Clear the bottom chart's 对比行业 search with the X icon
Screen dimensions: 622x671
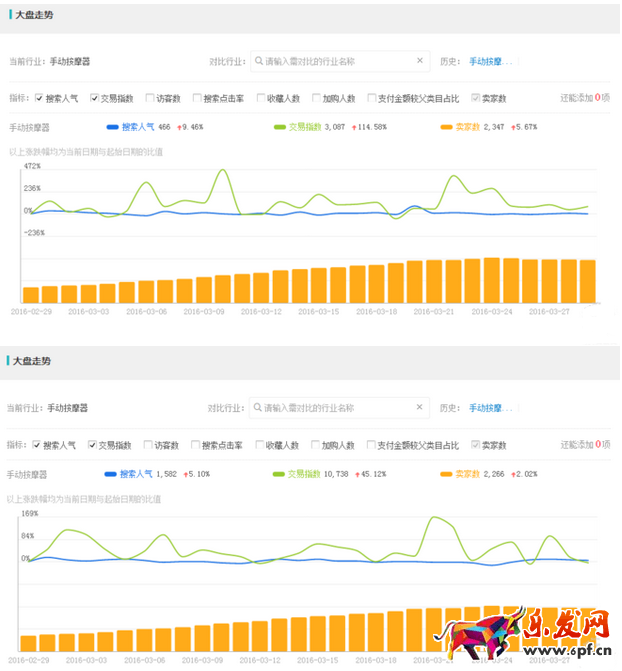point(419,408)
